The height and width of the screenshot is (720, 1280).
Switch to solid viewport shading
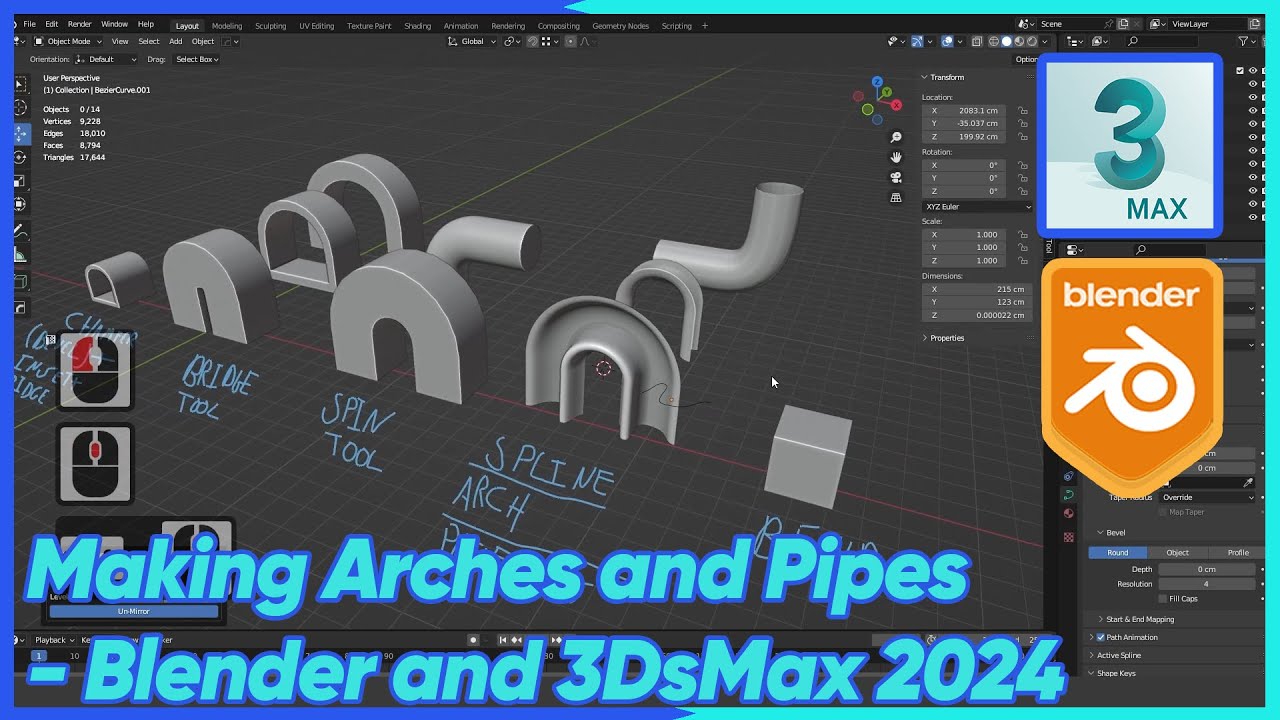[1007, 42]
